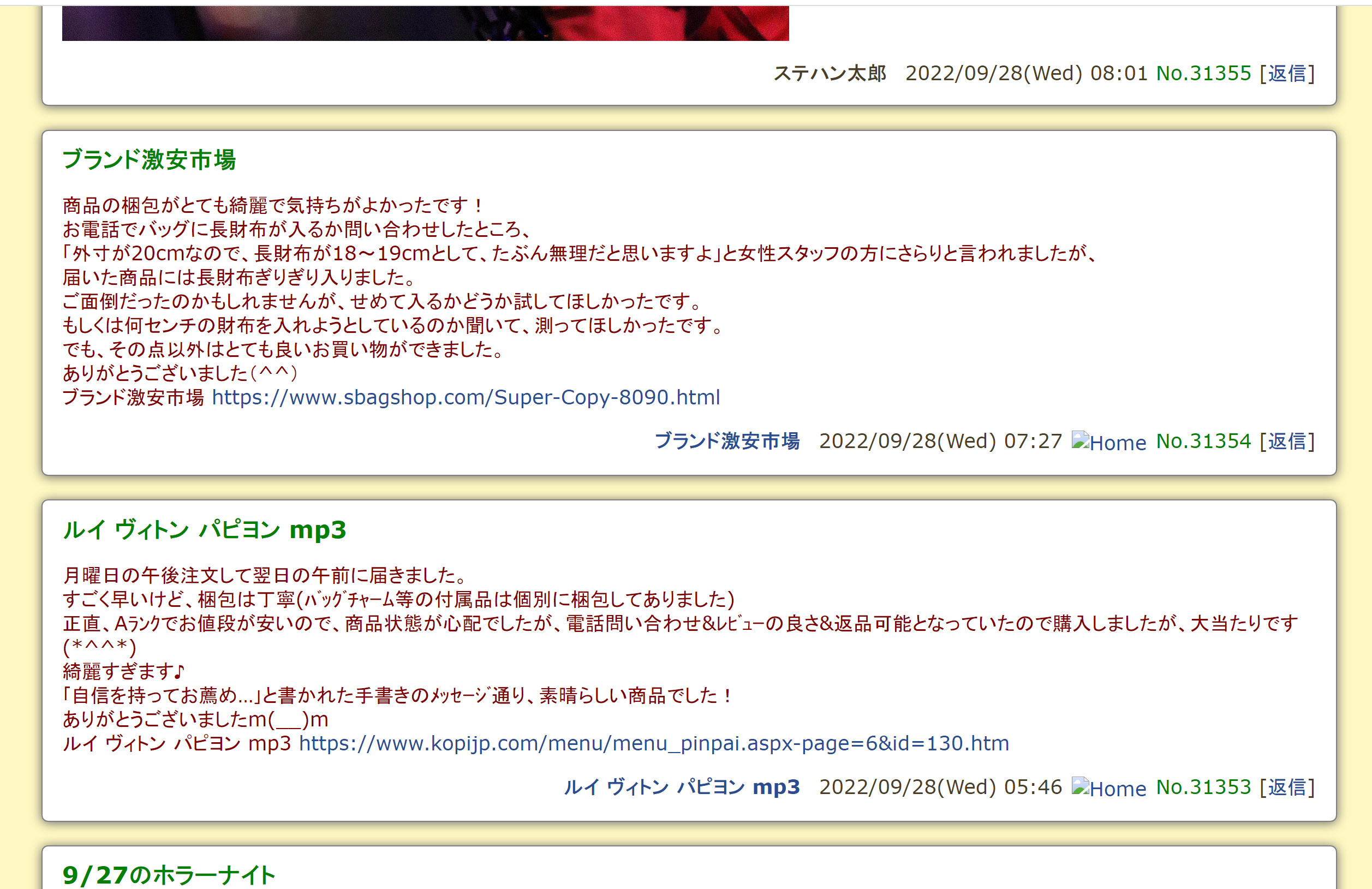Screen dimensions: 1372x889
Task: Reply to post No.31353
Action: click(x=1287, y=787)
